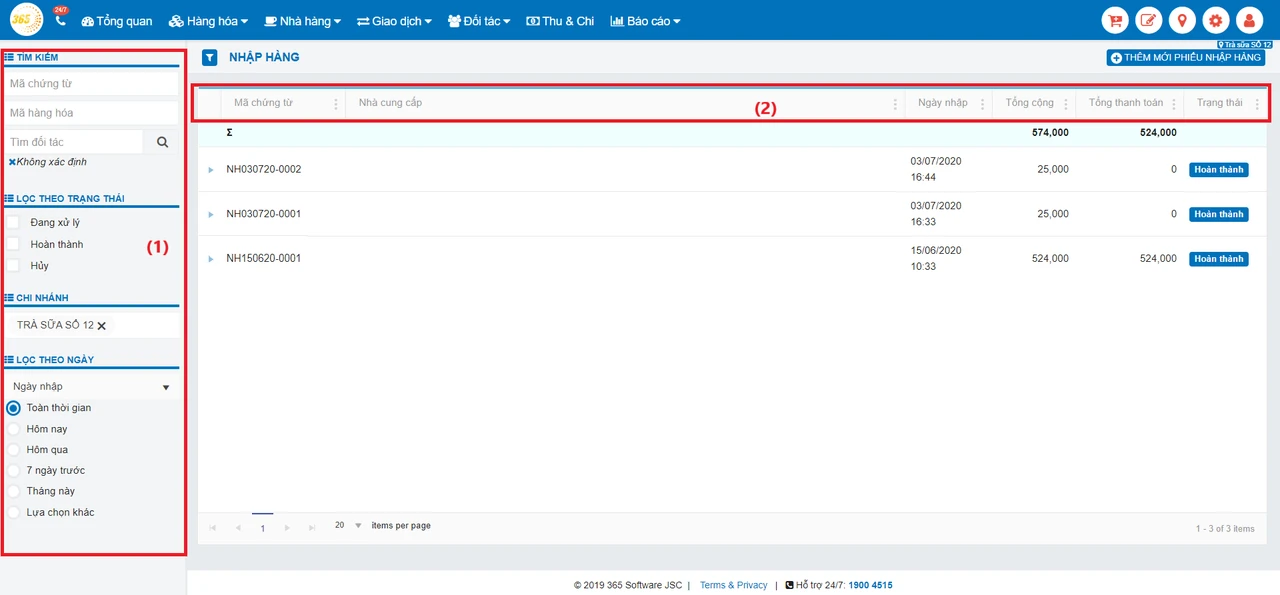Click Hoàn thành badge for NH030720-0002
The height and width of the screenshot is (595, 1280).
(x=1218, y=170)
